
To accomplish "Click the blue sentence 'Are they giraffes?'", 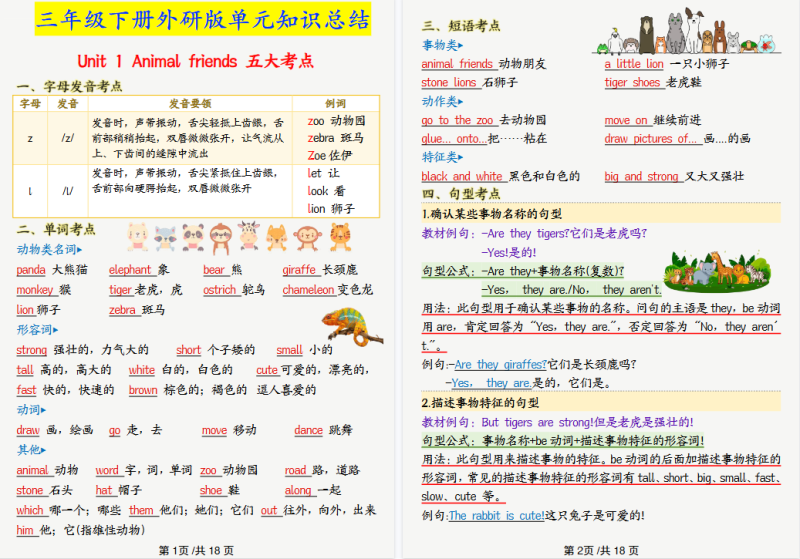I will [500, 365].
